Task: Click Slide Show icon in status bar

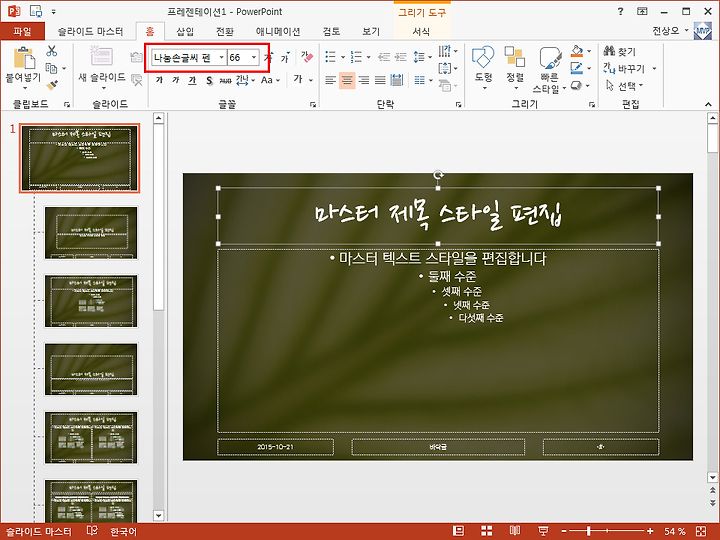Action: click(543, 531)
